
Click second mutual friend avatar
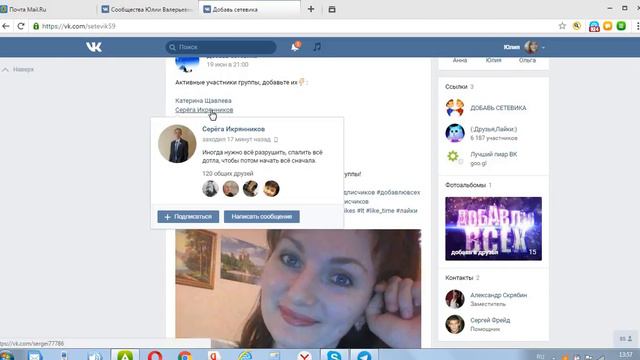[231, 189]
